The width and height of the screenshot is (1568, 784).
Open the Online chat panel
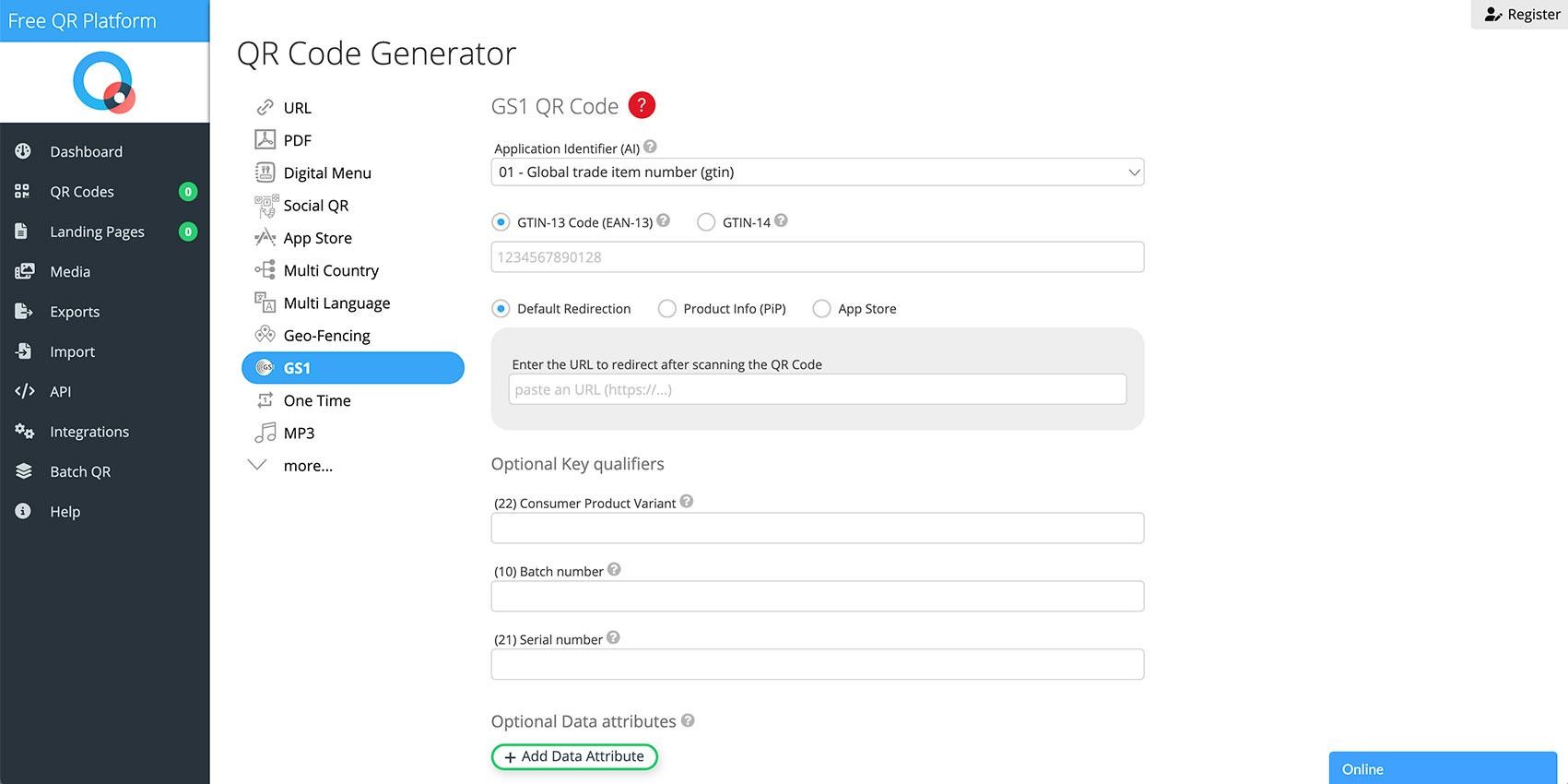(1442, 768)
